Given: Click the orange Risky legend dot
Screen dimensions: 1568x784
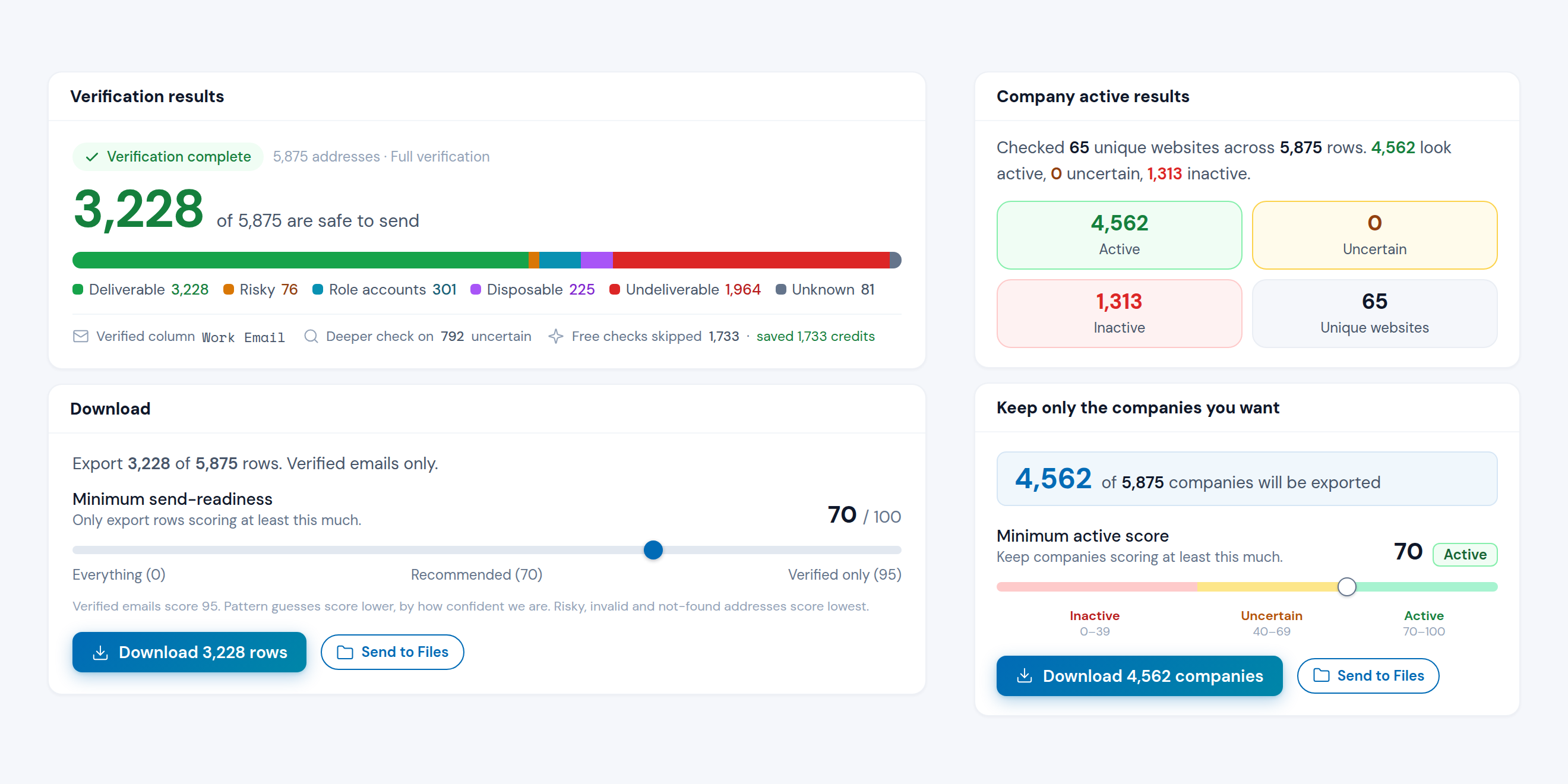Looking at the screenshot, I should [228, 290].
